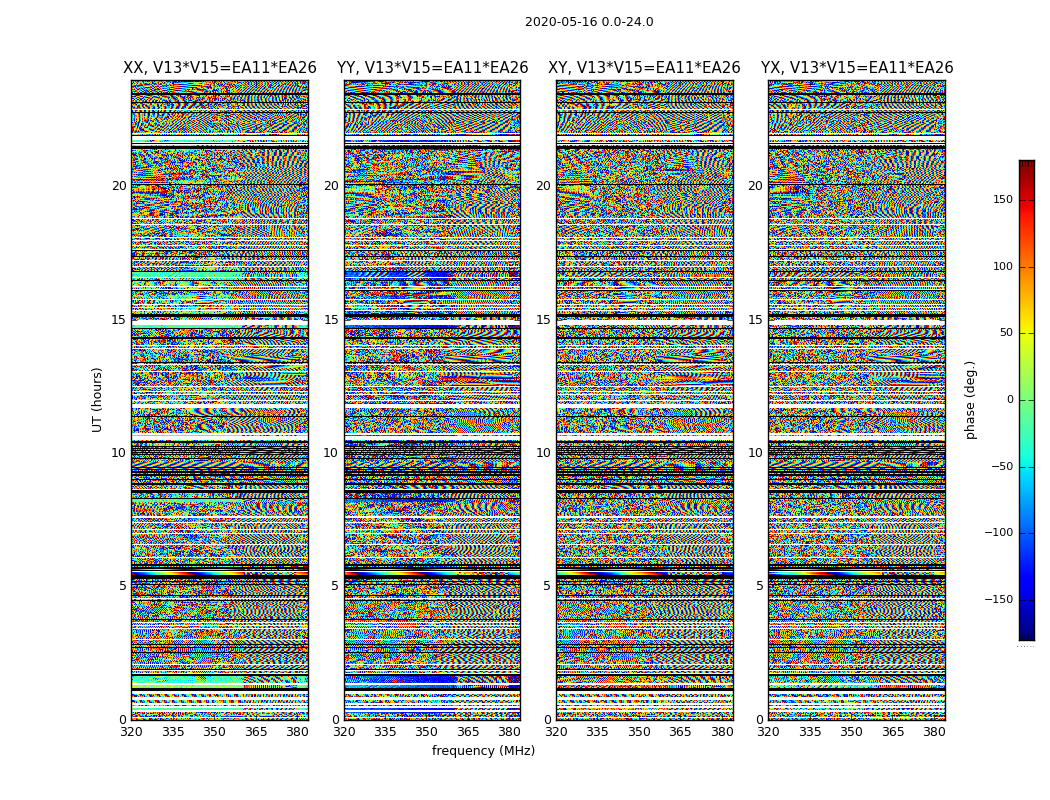Click colorbar tick label −100
Screen dimensions: 1050x800
click(x=999, y=532)
